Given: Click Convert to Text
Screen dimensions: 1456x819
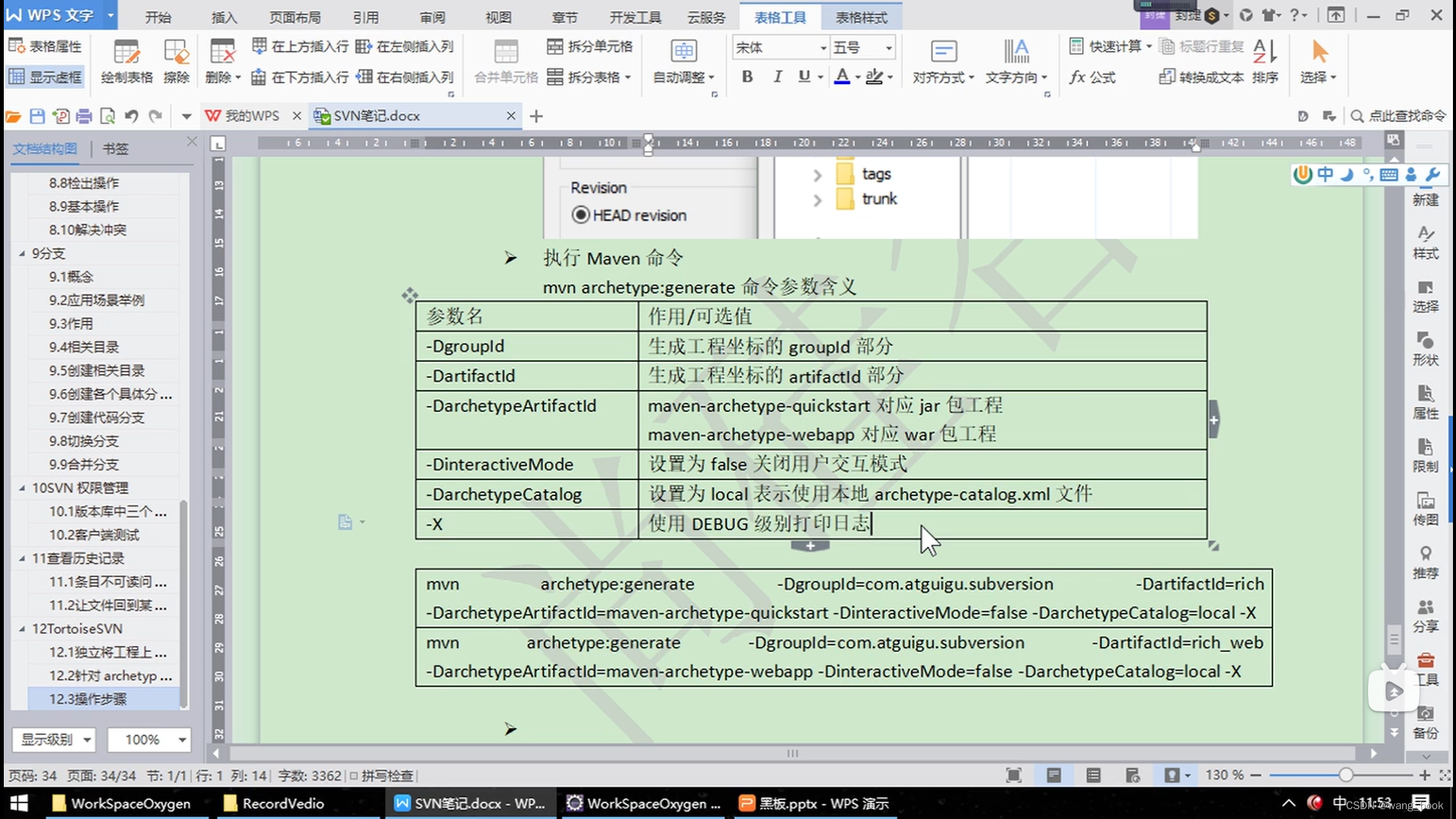Looking at the screenshot, I should coord(1201,77).
